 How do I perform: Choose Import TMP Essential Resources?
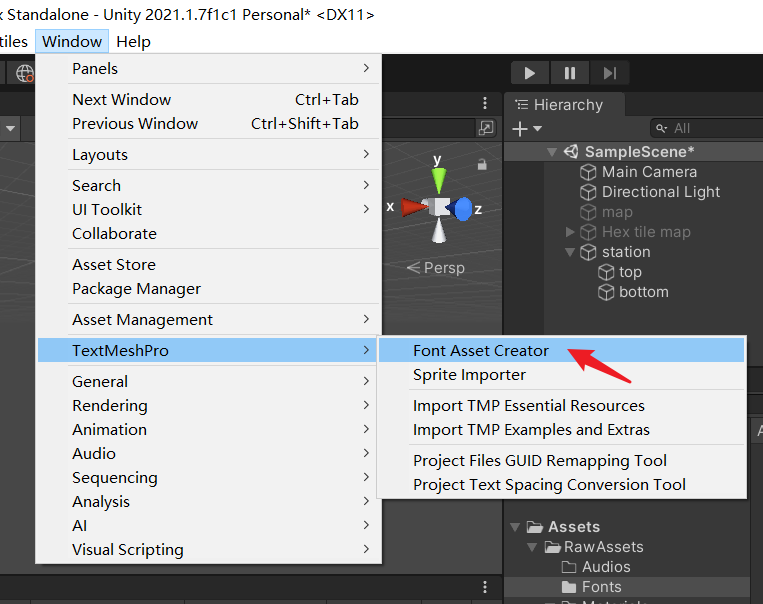[562, 406]
